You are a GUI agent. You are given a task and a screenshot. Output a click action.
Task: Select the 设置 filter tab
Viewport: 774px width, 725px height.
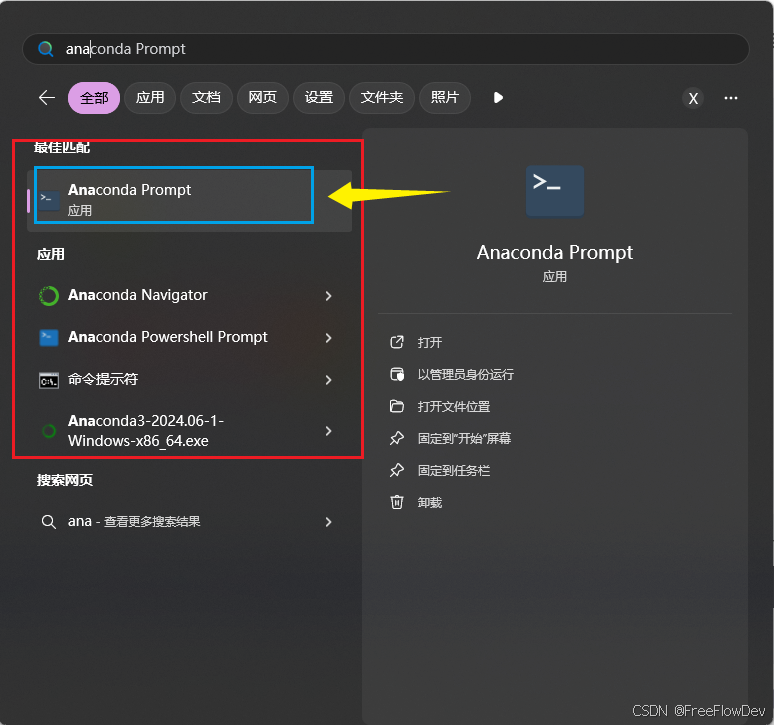319,98
